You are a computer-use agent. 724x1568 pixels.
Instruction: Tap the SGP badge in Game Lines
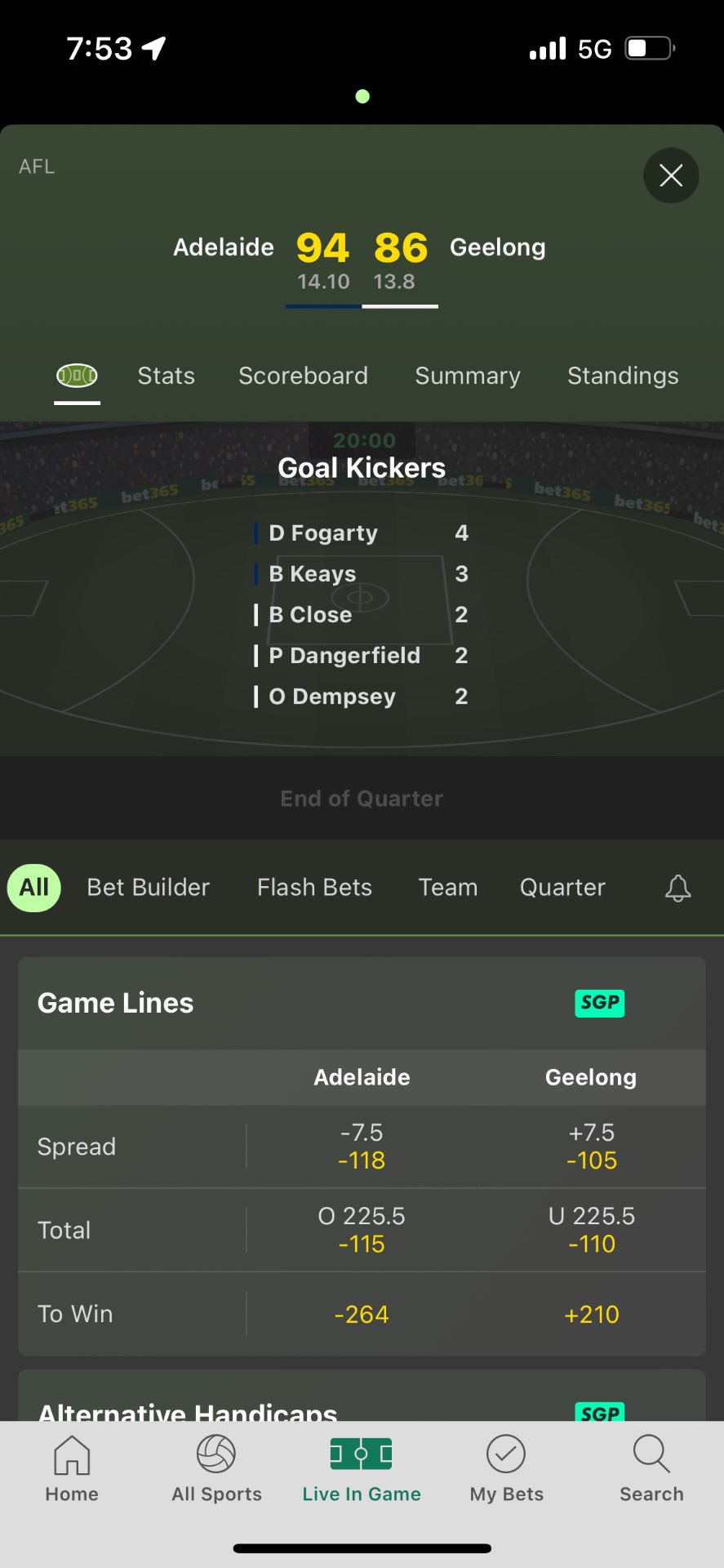(x=600, y=1003)
